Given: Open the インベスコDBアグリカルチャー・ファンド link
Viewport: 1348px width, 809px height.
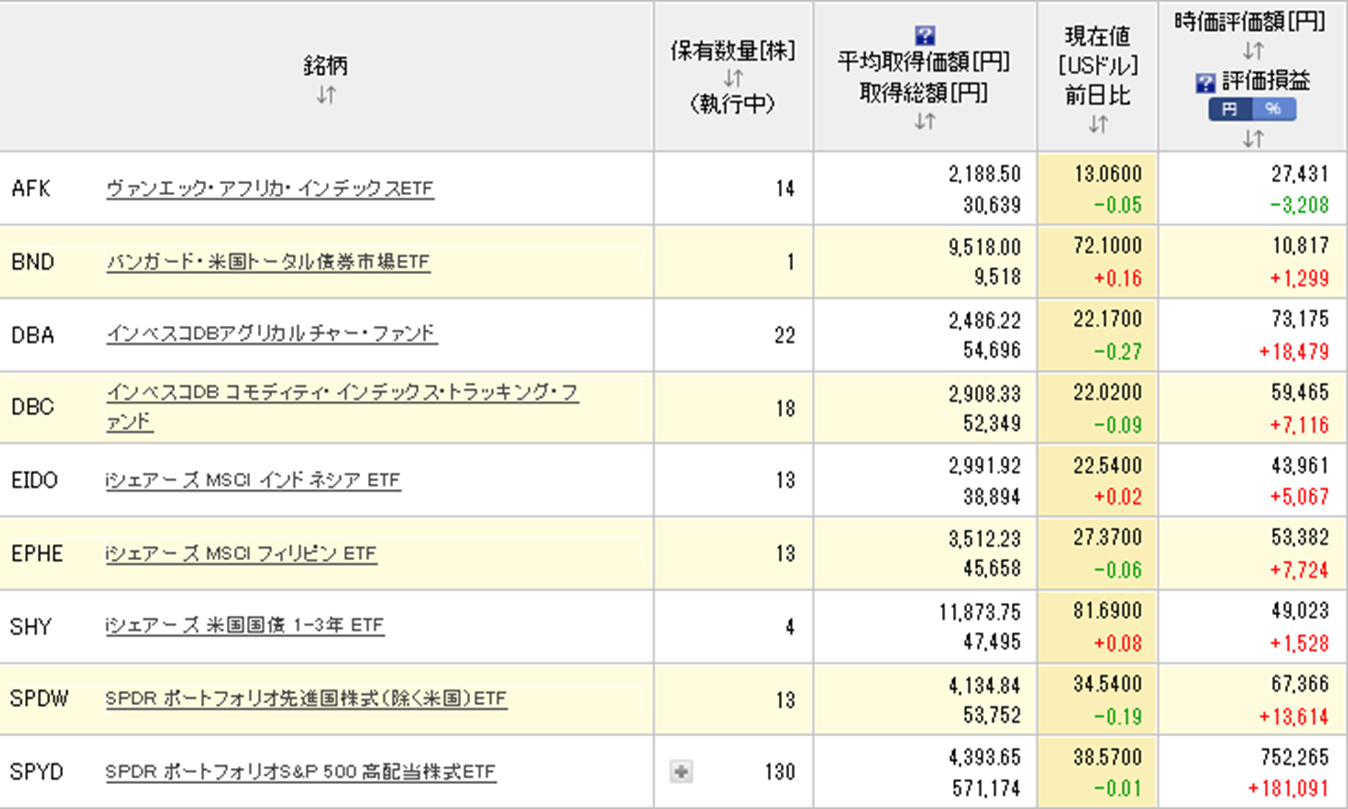Looking at the screenshot, I should tap(271, 335).
